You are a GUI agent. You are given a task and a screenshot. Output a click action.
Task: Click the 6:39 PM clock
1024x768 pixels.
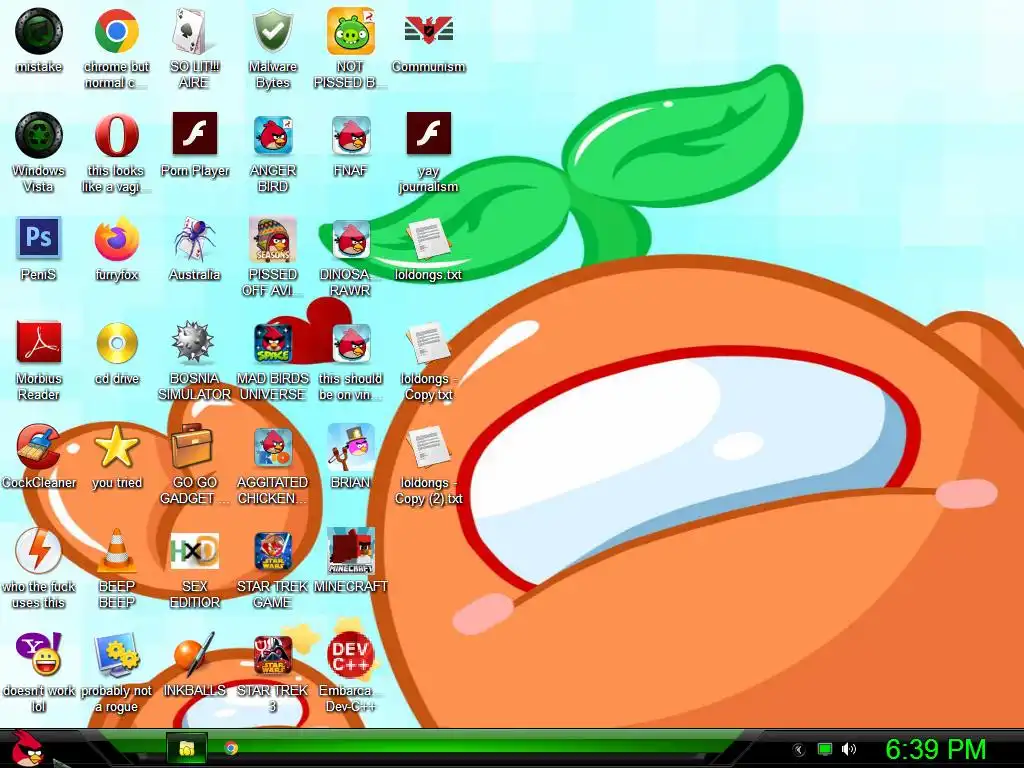(x=935, y=750)
